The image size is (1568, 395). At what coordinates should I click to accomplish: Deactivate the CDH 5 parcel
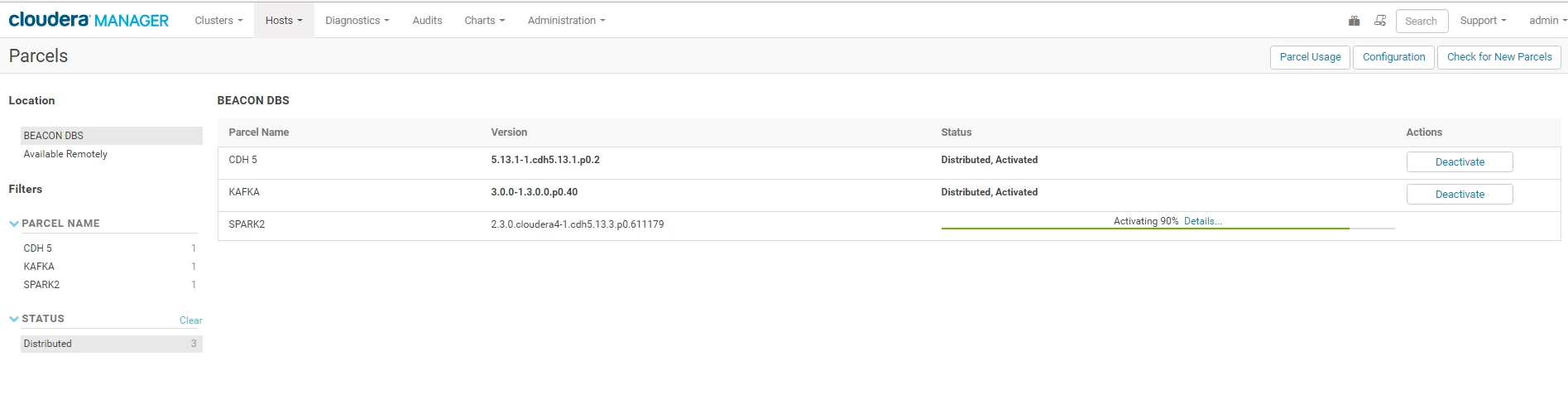pyautogui.click(x=1460, y=161)
